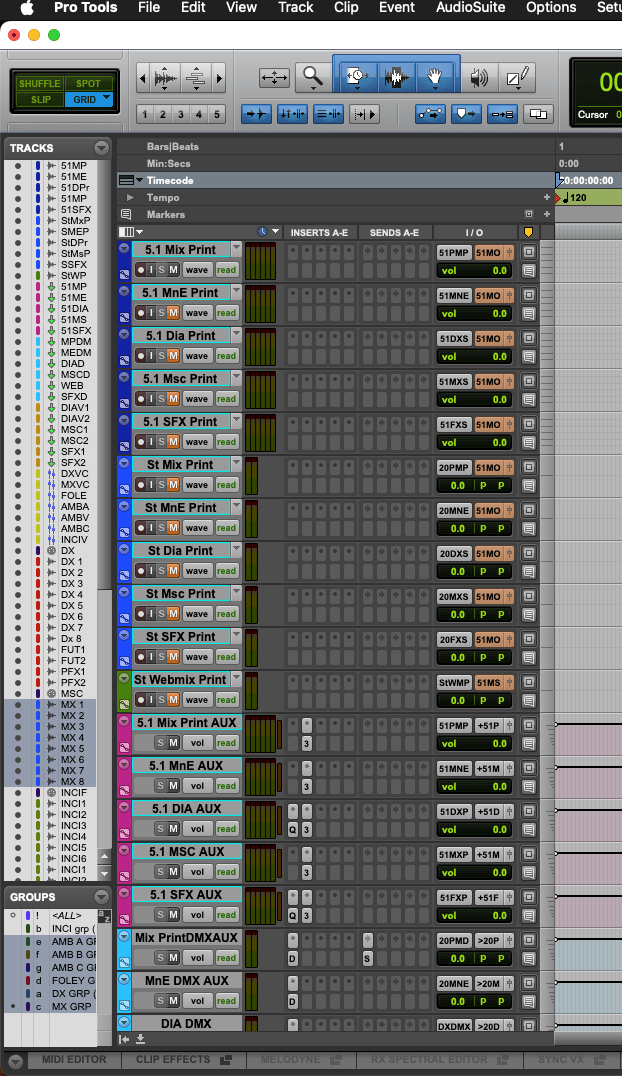Viewport: 622px width, 1076px height.
Task: Select the Trim tool
Action: pos(356,77)
